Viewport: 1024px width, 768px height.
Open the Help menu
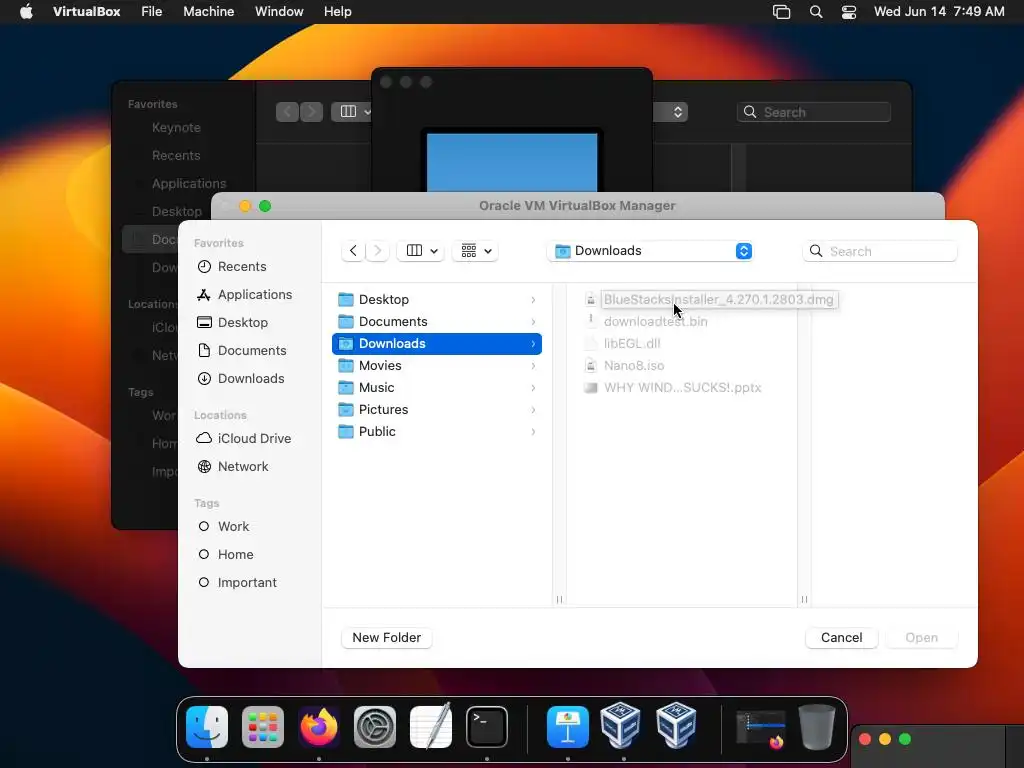(338, 12)
